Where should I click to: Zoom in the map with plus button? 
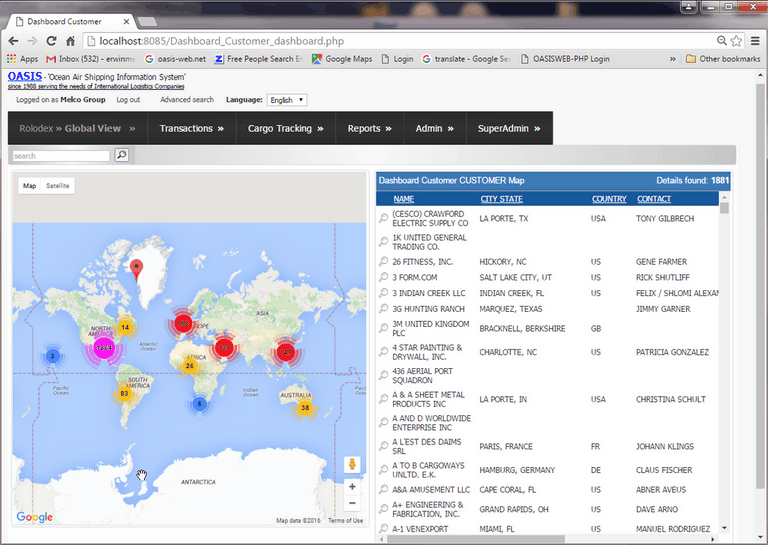(x=352, y=487)
